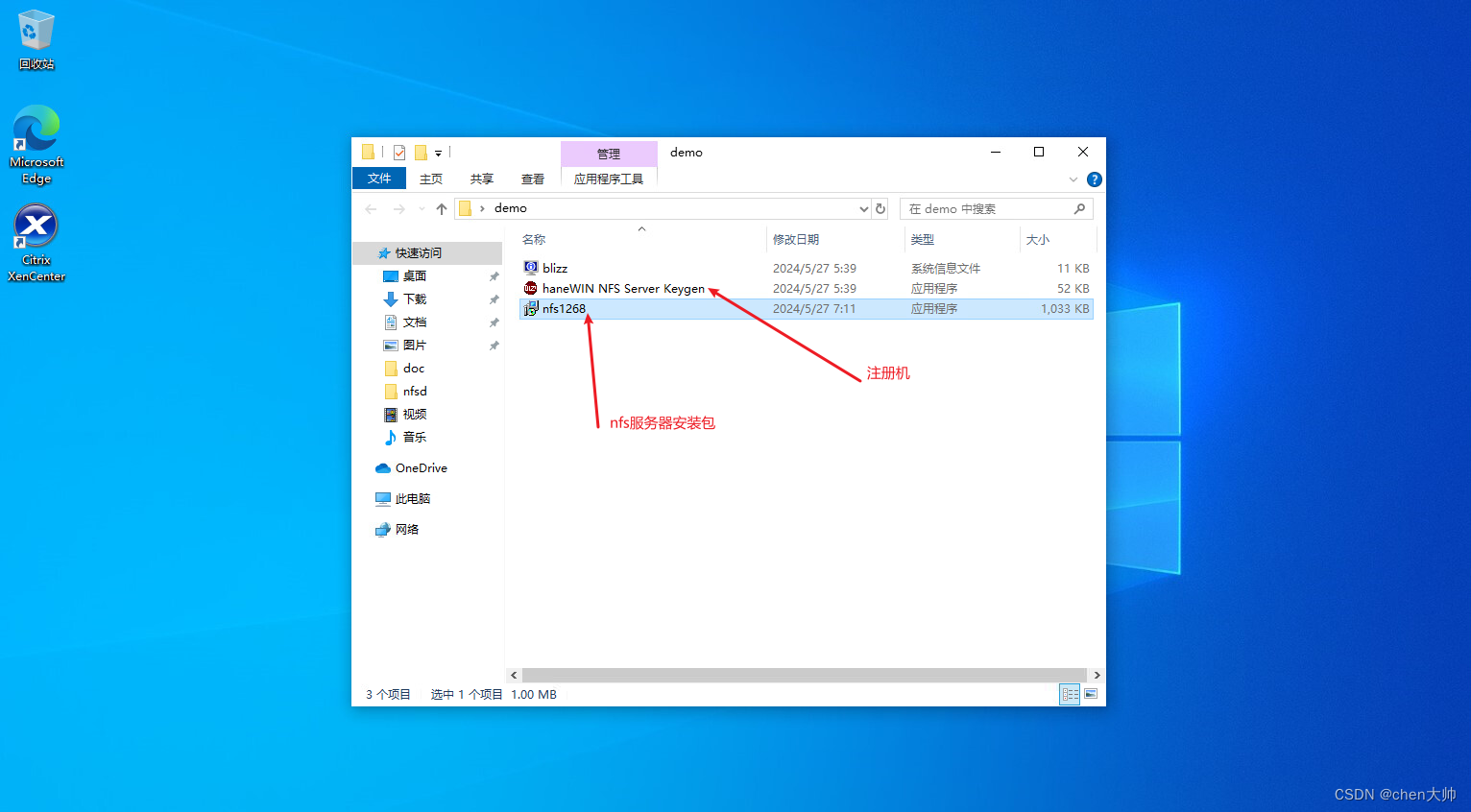Switch to Large Icons view layout
The height and width of the screenshot is (812, 1471).
tap(1091, 694)
